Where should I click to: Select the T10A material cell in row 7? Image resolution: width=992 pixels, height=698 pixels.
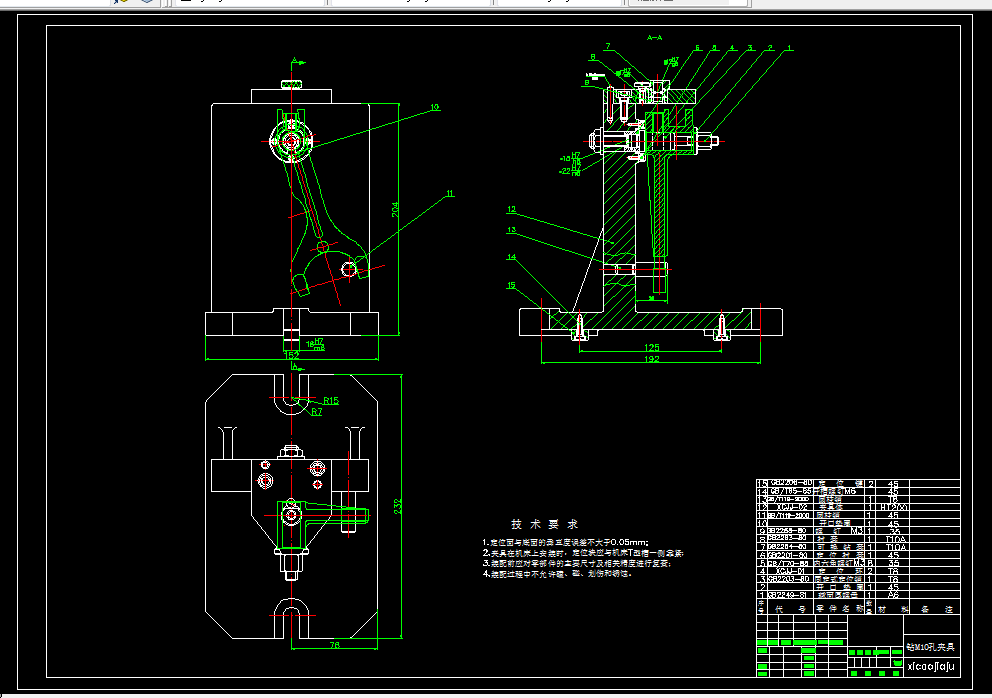(895, 547)
